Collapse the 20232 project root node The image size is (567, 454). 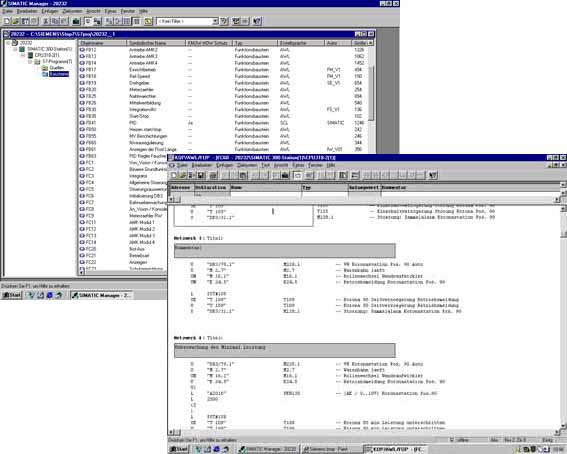(x=8, y=43)
